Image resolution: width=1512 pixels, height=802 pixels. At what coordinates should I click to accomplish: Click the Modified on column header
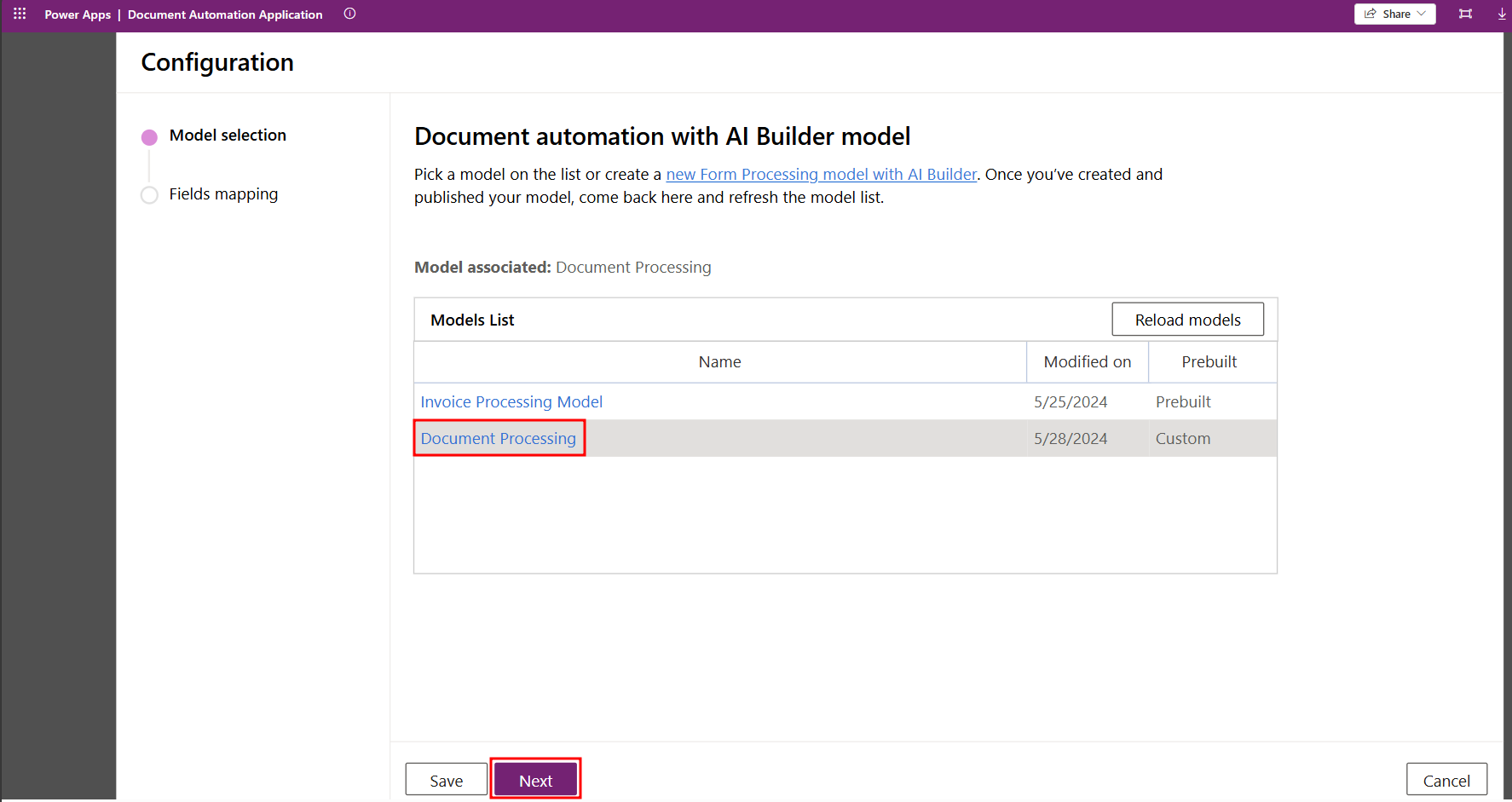(1087, 362)
